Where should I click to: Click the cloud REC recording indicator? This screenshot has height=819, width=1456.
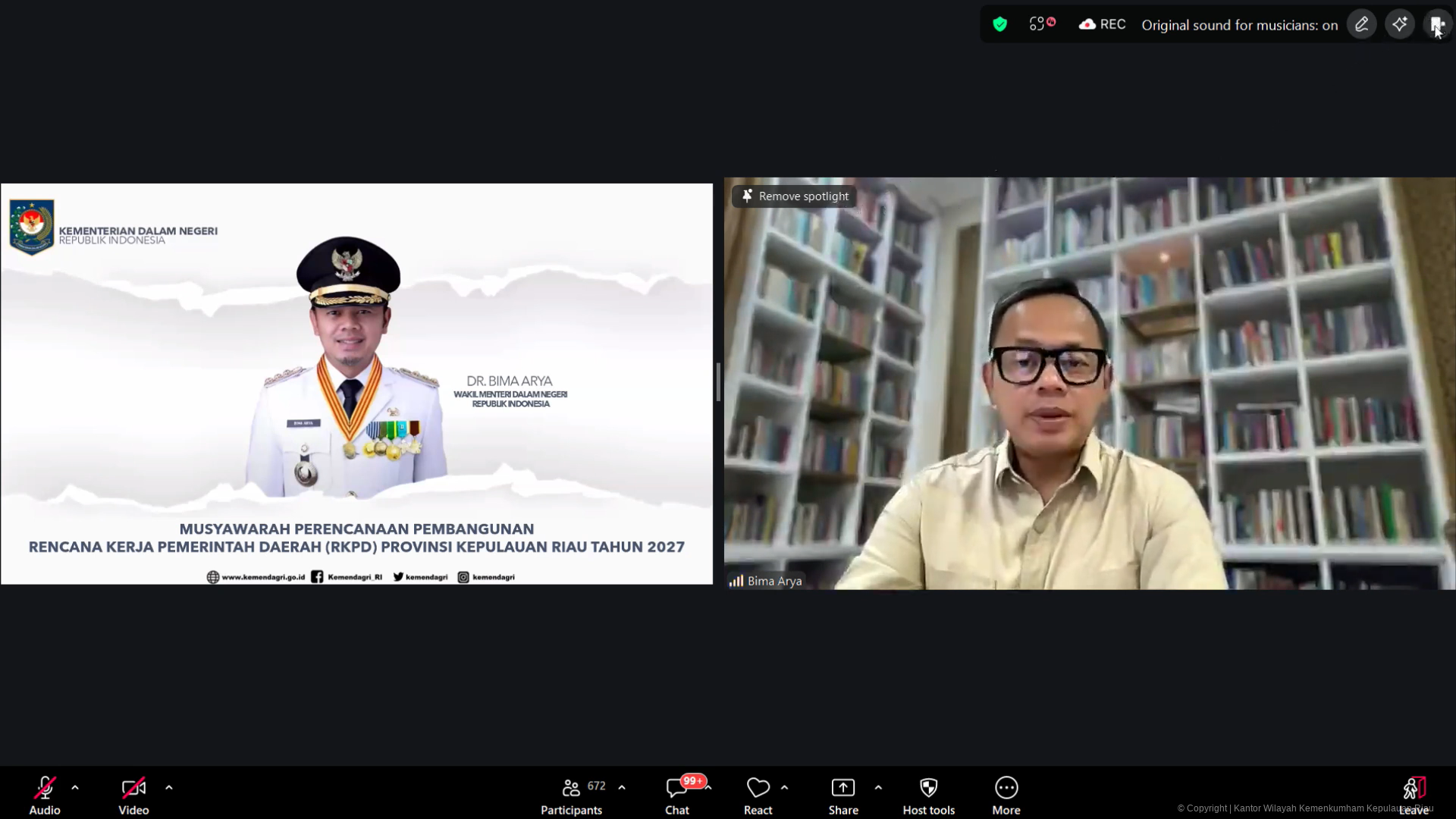pyautogui.click(x=1102, y=25)
